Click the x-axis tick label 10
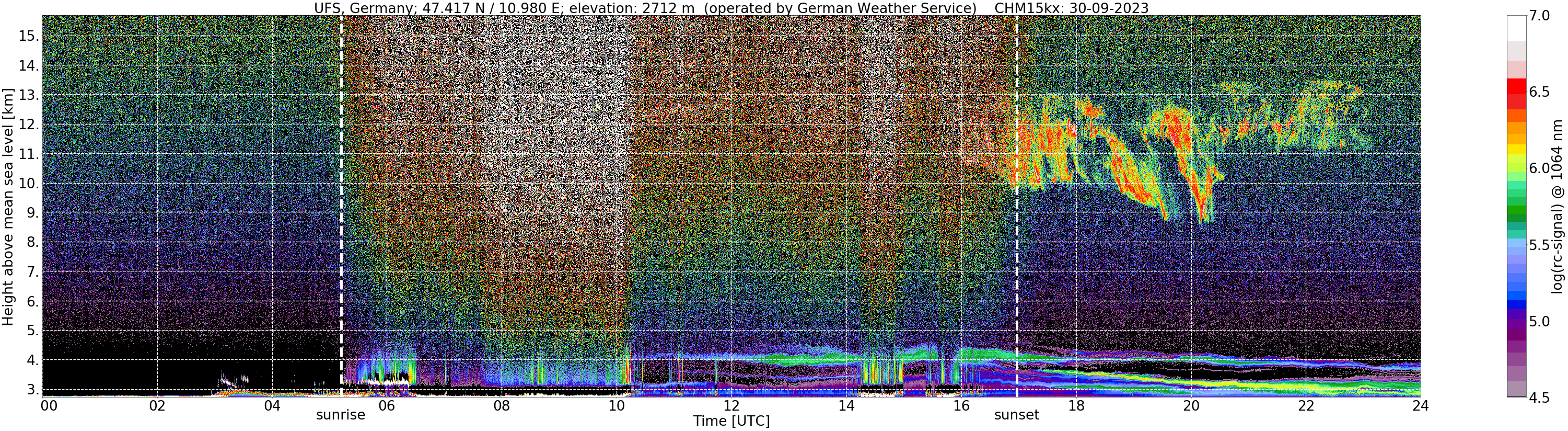 (x=617, y=406)
